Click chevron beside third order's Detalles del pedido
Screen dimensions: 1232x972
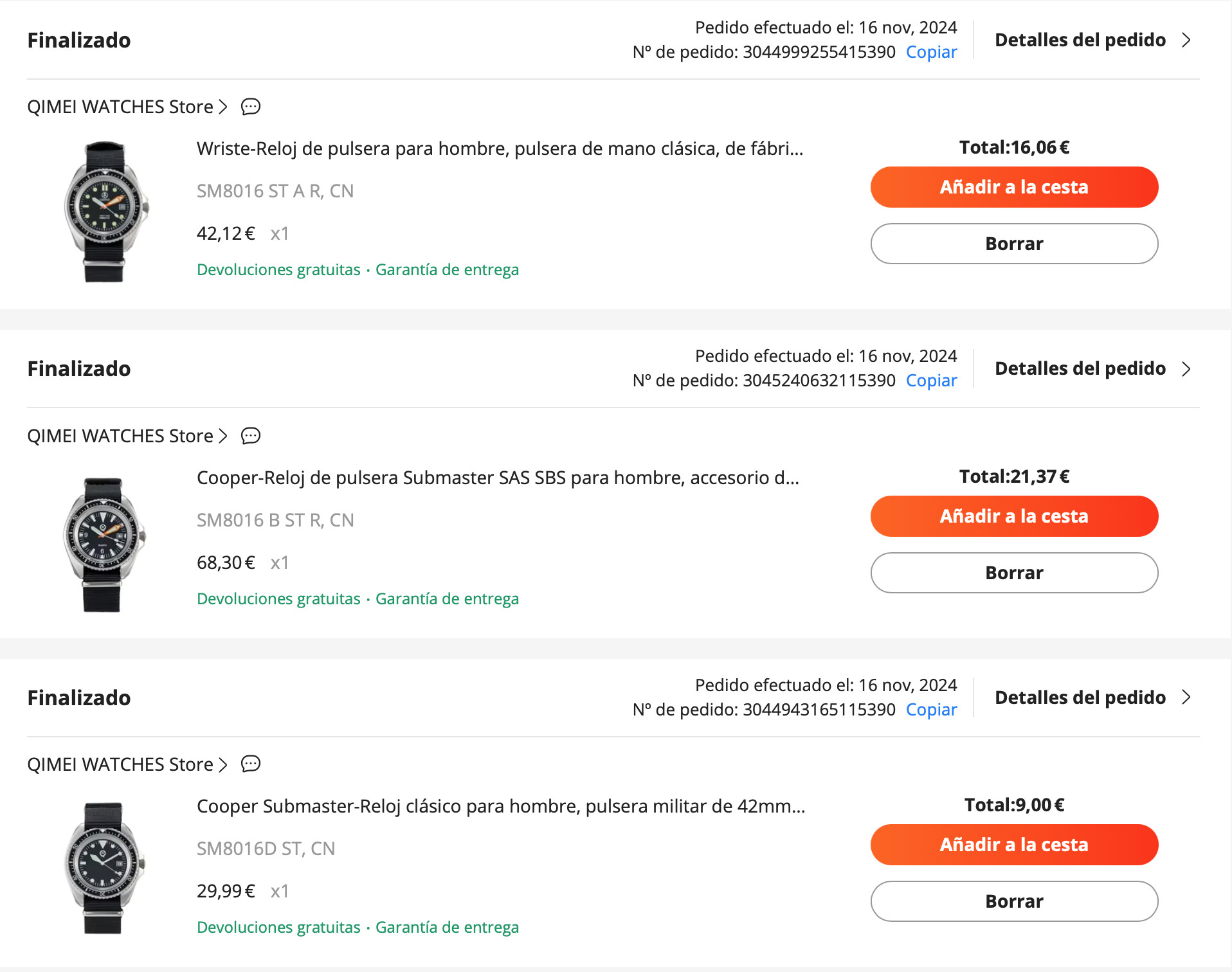pyautogui.click(x=1186, y=697)
